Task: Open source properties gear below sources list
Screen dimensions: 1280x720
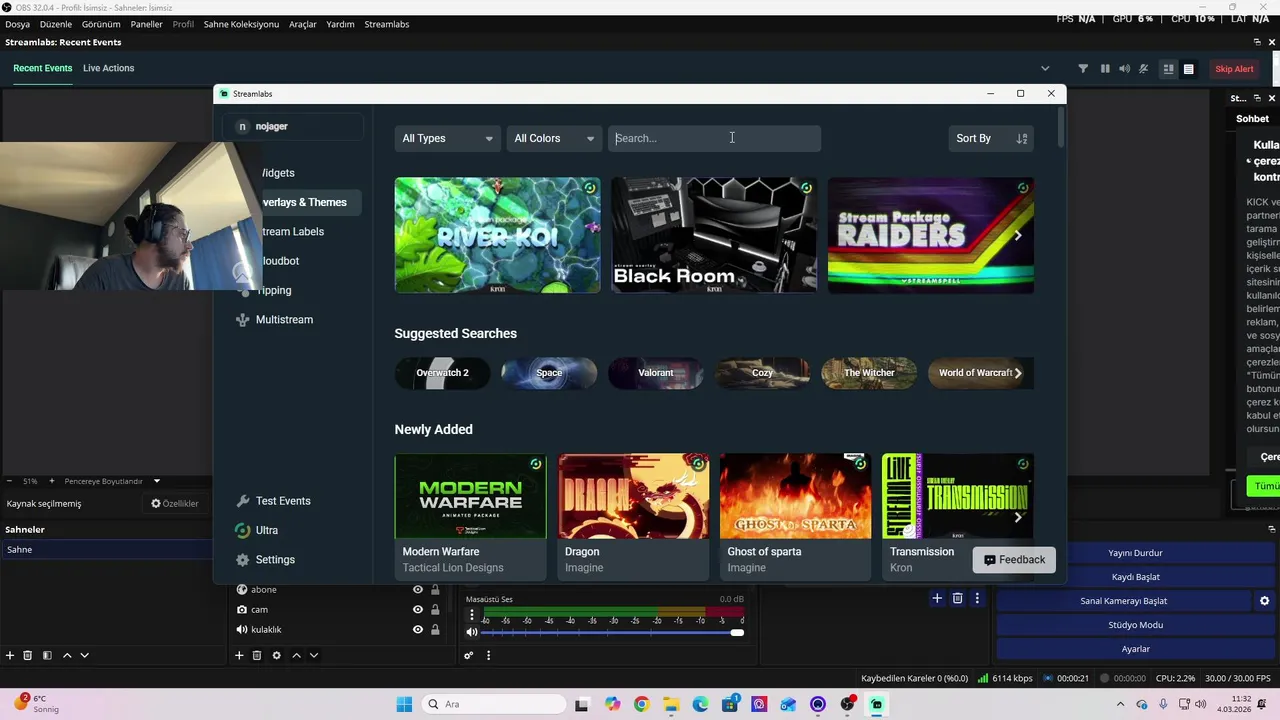Action: tap(277, 655)
